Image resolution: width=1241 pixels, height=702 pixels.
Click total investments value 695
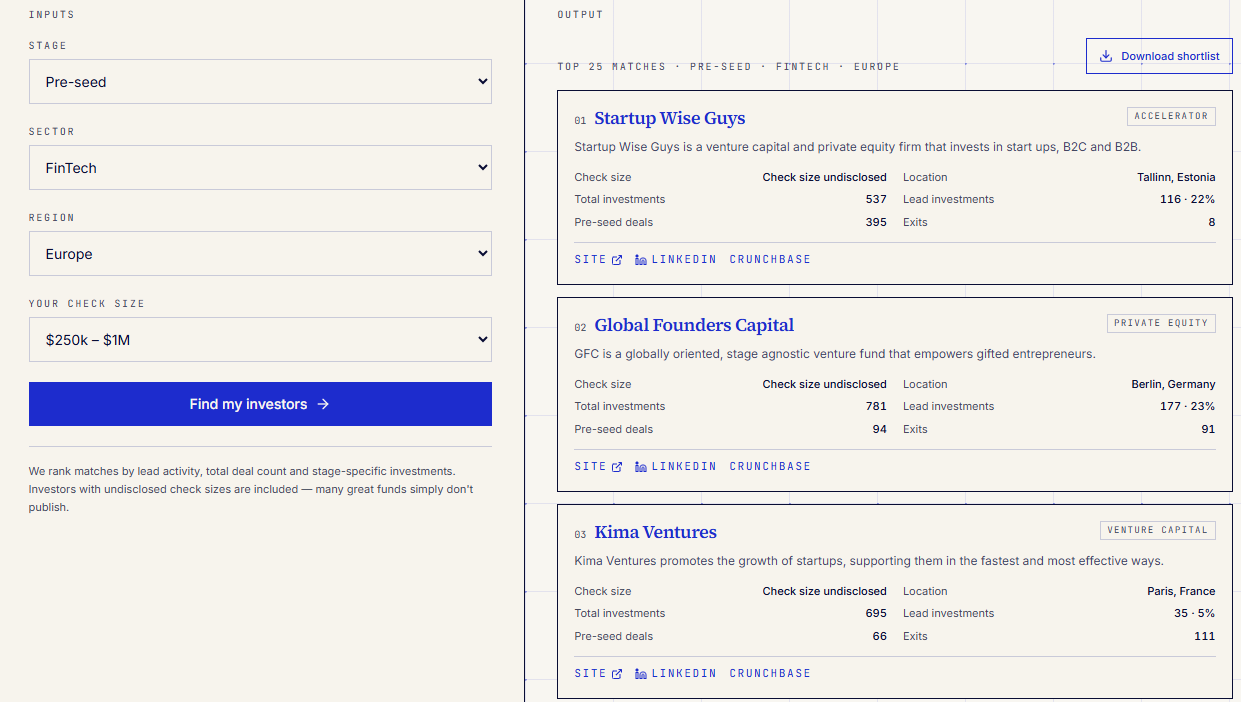[x=876, y=613]
